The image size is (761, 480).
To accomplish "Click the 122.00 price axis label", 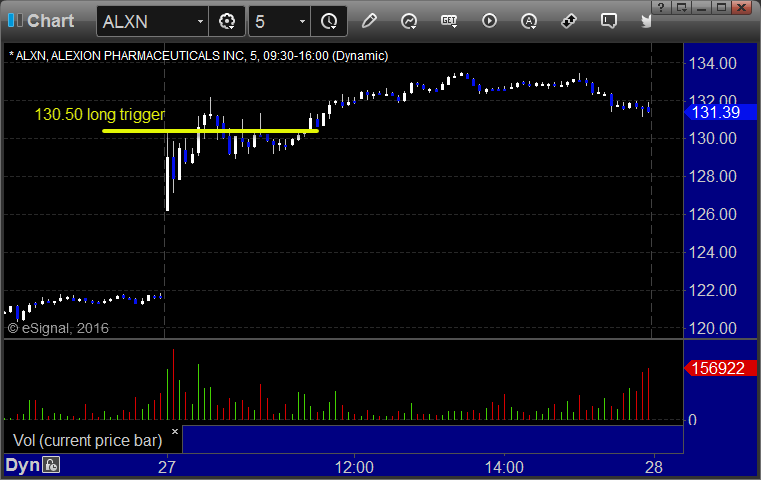I will 712,290.
